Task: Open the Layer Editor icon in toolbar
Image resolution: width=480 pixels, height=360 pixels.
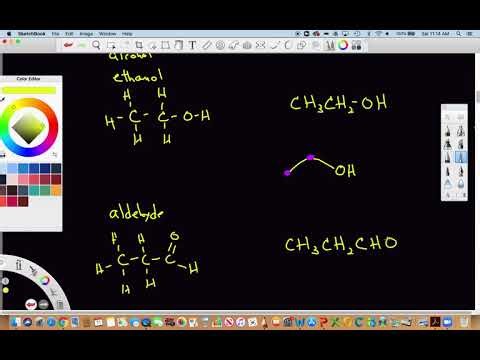Action: [x=356, y=45]
